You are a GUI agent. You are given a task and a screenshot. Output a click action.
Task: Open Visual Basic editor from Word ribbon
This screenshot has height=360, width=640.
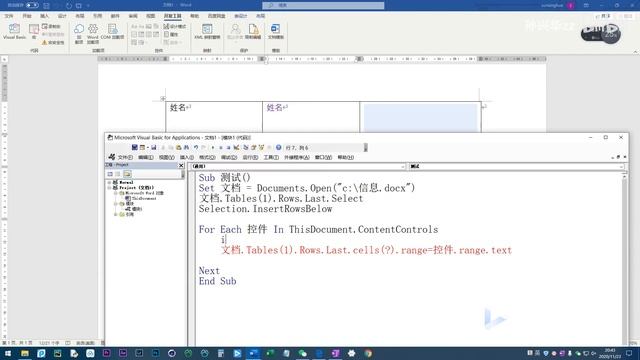coord(14,31)
